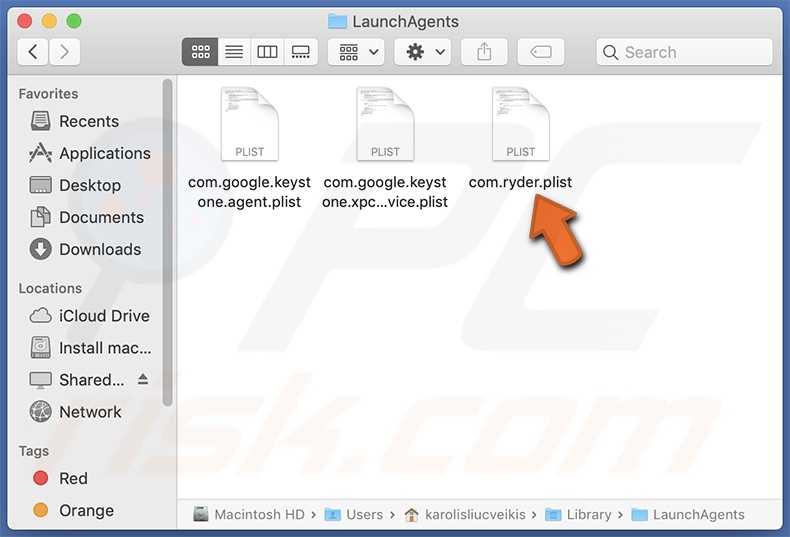Click into the Search field
The width and height of the screenshot is (790, 537).
click(684, 52)
